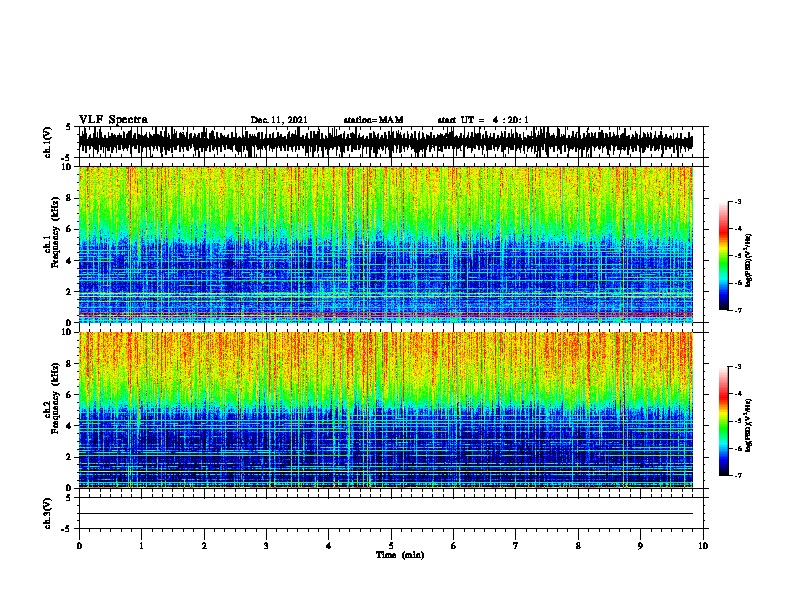Click the "VLF Spectra" plot title
Viewport: 792px width, 612px height.
113,119
